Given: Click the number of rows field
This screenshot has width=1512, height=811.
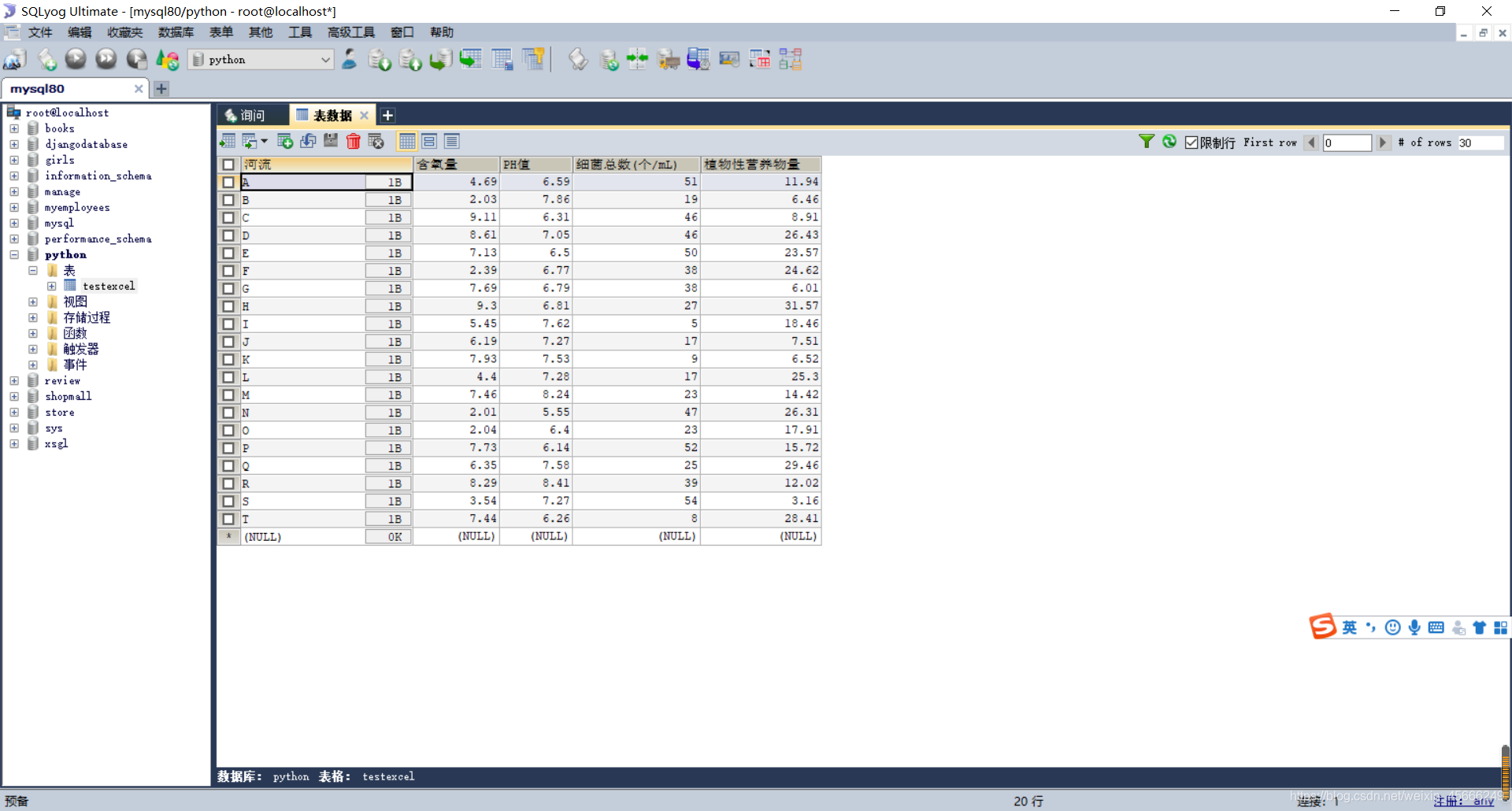Looking at the screenshot, I should [1480, 143].
